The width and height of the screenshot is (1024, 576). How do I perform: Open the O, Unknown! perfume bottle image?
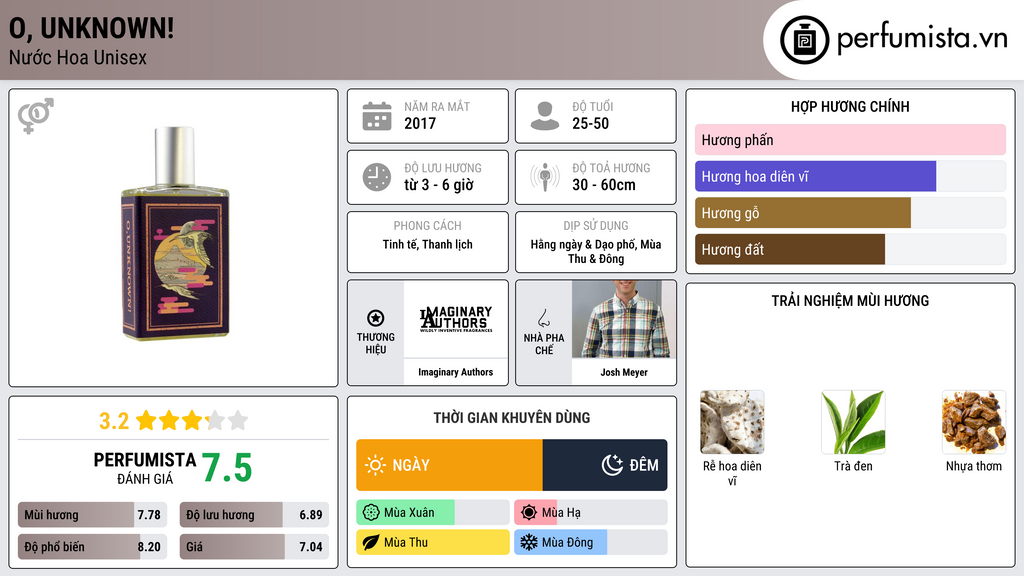click(x=175, y=233)
